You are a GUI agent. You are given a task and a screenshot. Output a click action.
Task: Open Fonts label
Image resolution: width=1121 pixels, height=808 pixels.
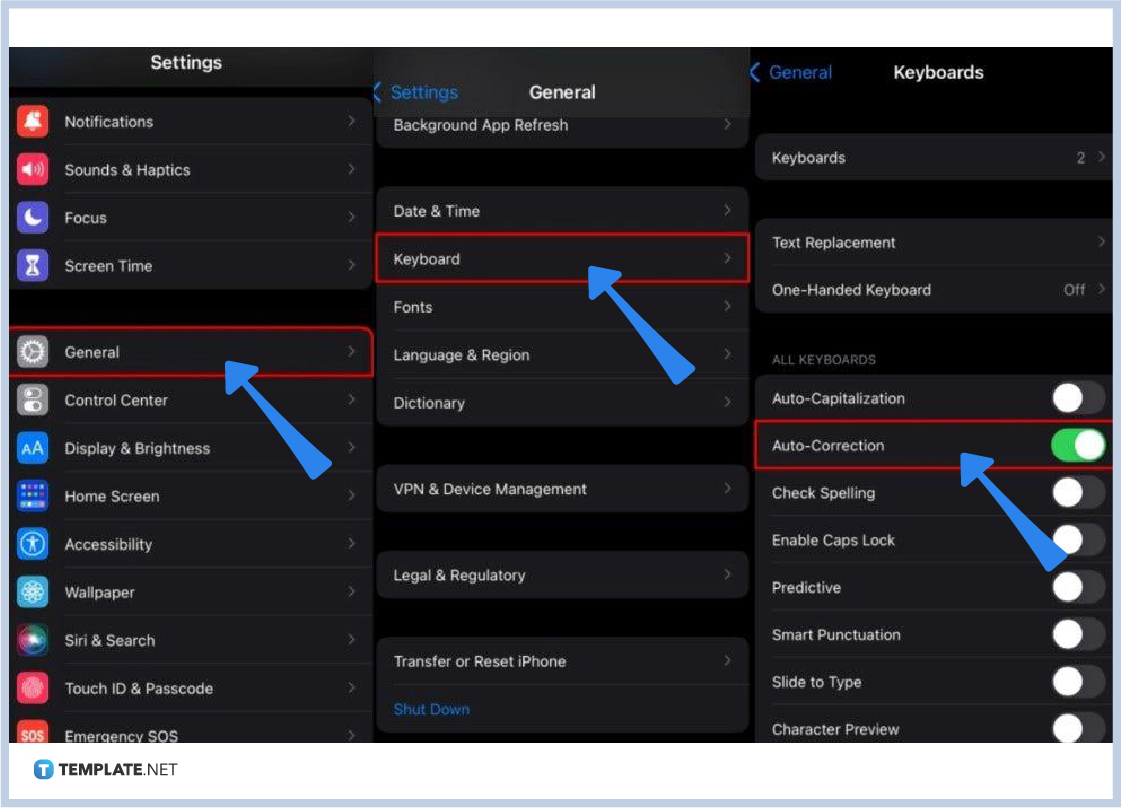pos(413,307)
